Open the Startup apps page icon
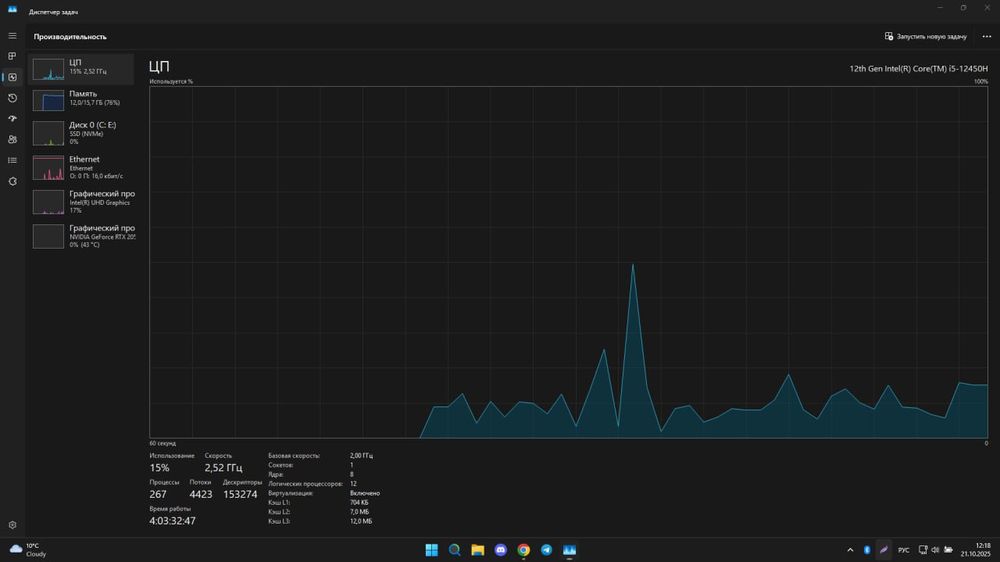 point(12,119)
